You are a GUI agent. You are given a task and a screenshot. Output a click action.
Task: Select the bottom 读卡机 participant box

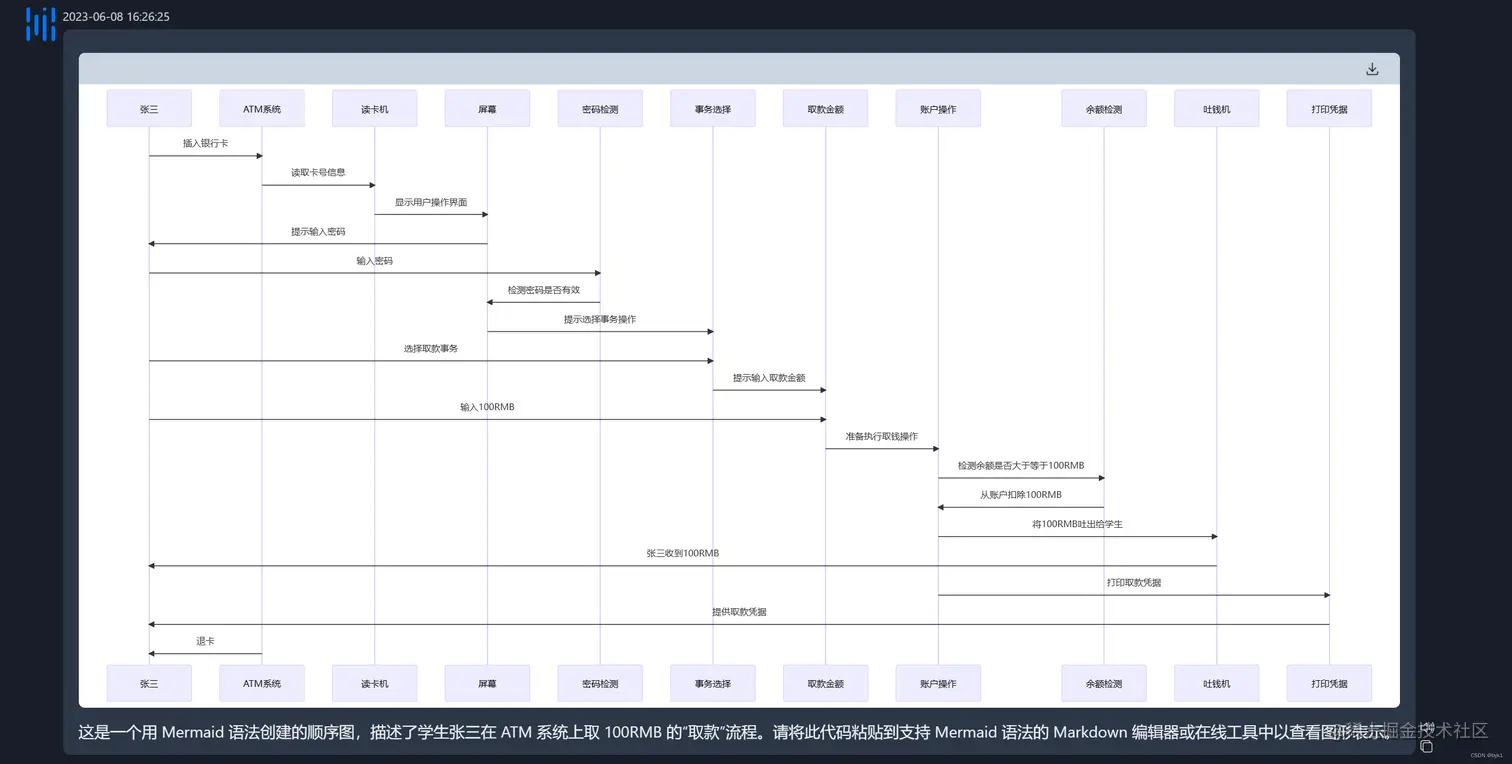pyautogui.click(x=375, y=684)
